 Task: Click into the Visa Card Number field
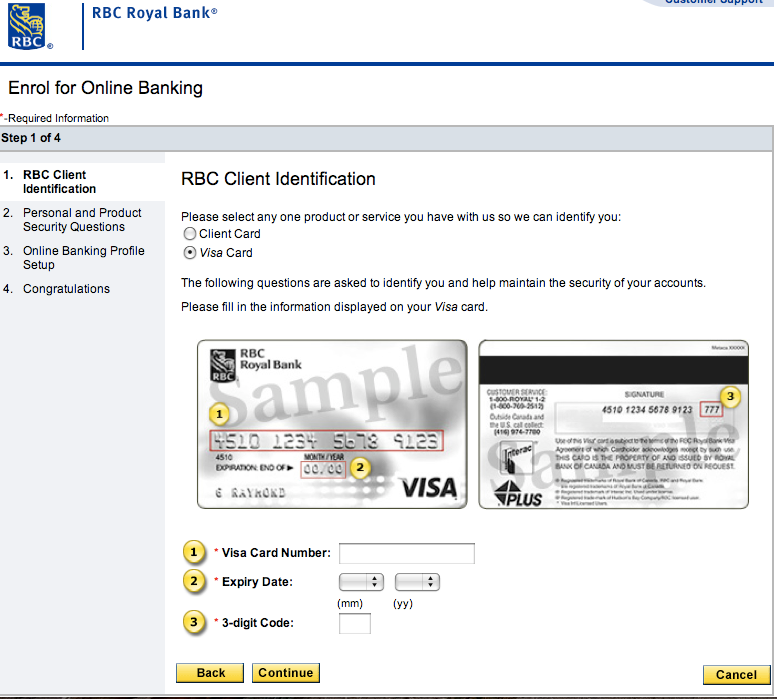click(x=407, y=553)
